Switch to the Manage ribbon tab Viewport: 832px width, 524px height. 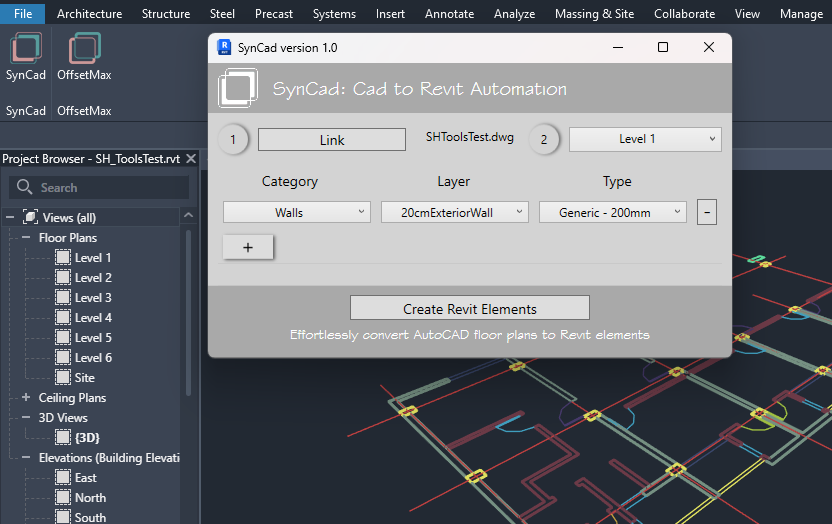(801, 14)
